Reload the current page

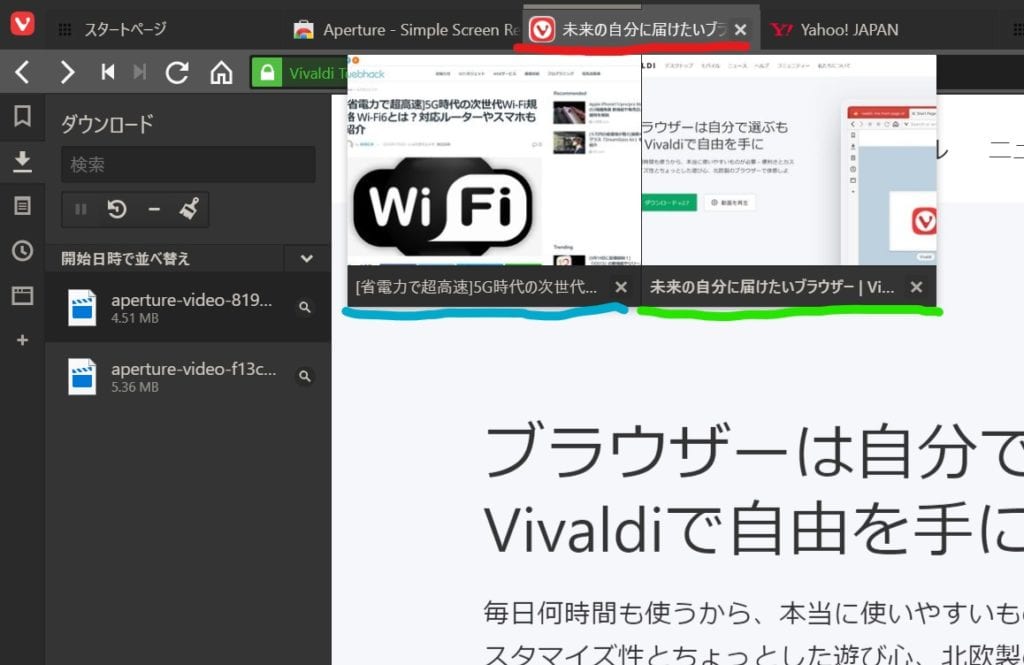(x=177, y=73)
